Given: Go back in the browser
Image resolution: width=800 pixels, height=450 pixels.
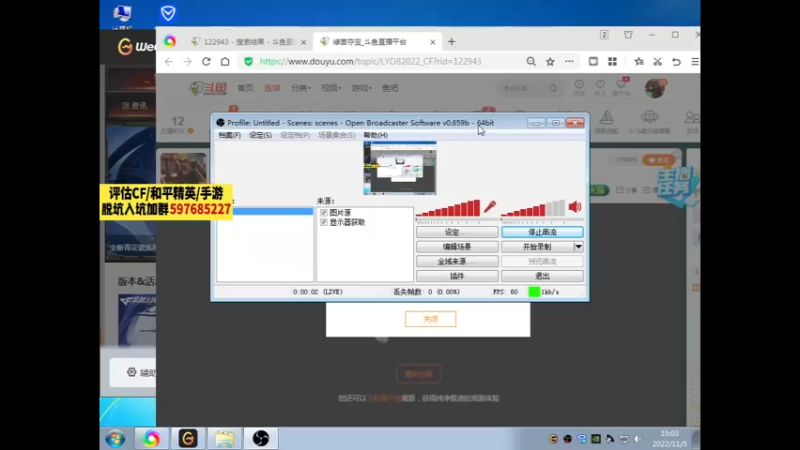Looking at the screenshot, I should (x=169, y=62).
